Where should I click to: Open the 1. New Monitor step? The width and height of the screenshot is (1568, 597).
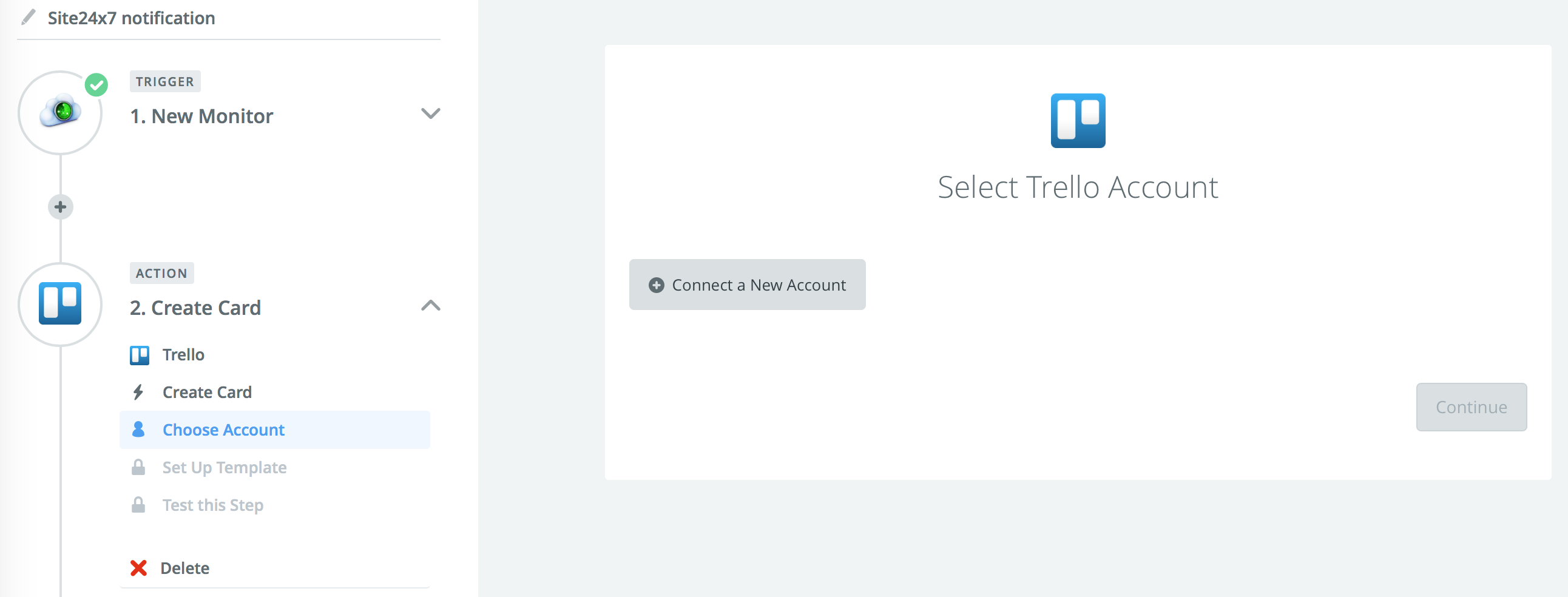[201, 116]
